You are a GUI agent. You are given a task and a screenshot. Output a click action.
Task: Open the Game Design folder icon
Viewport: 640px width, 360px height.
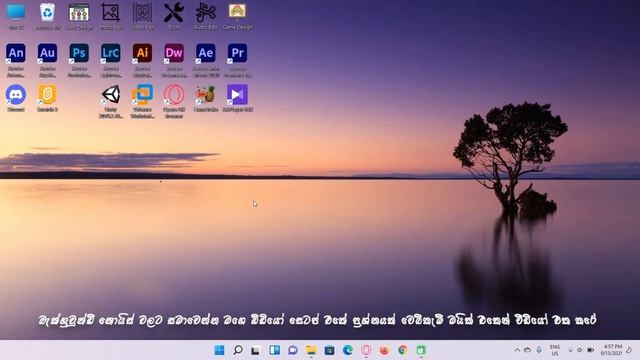[x=237, y=16]
